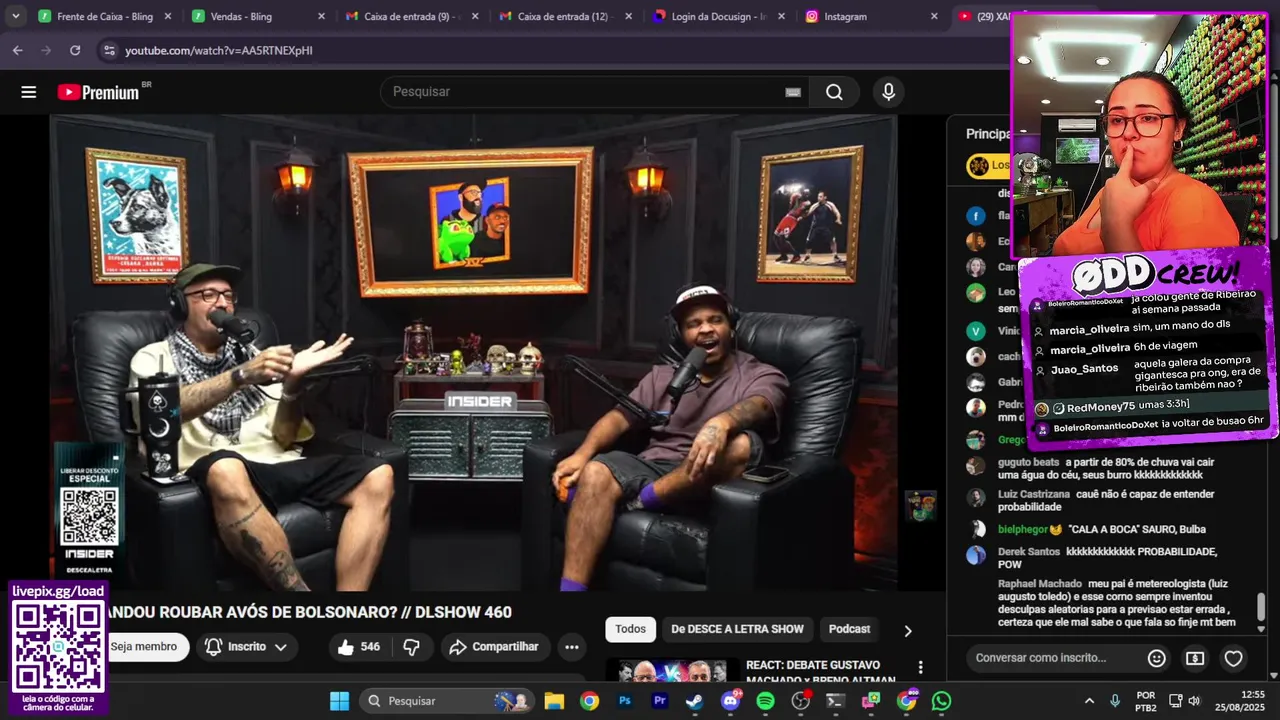Select the Podcast filter chip
This screenshot has height=720, width=1280.
point(849,629)
